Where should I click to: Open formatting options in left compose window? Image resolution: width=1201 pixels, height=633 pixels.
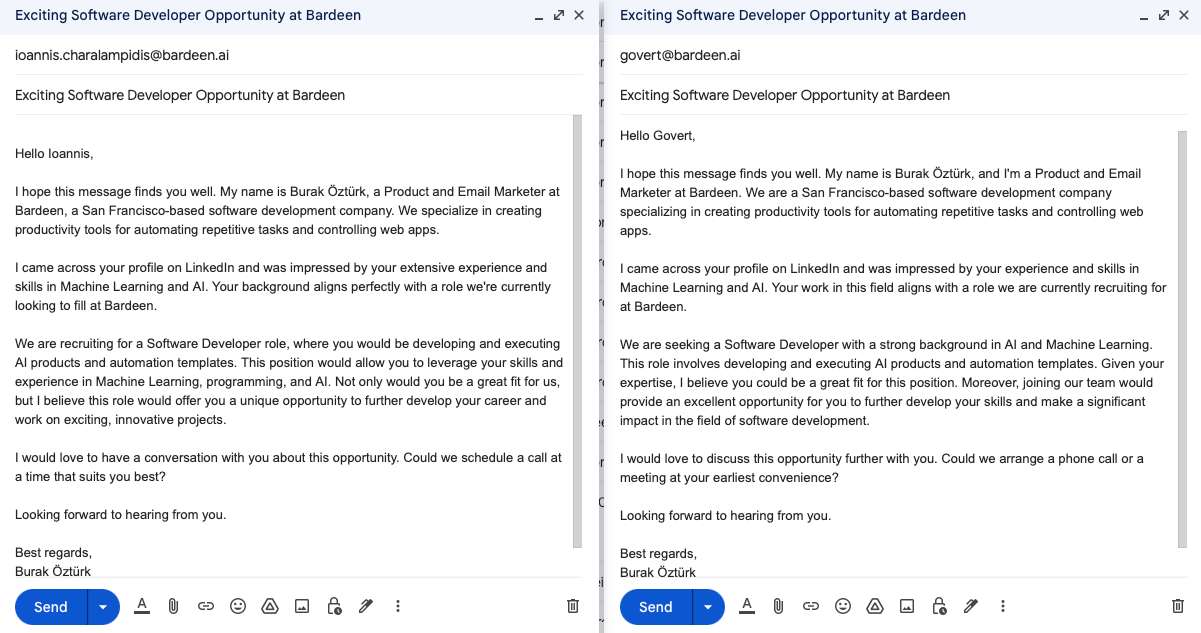(x=142, y=606)
